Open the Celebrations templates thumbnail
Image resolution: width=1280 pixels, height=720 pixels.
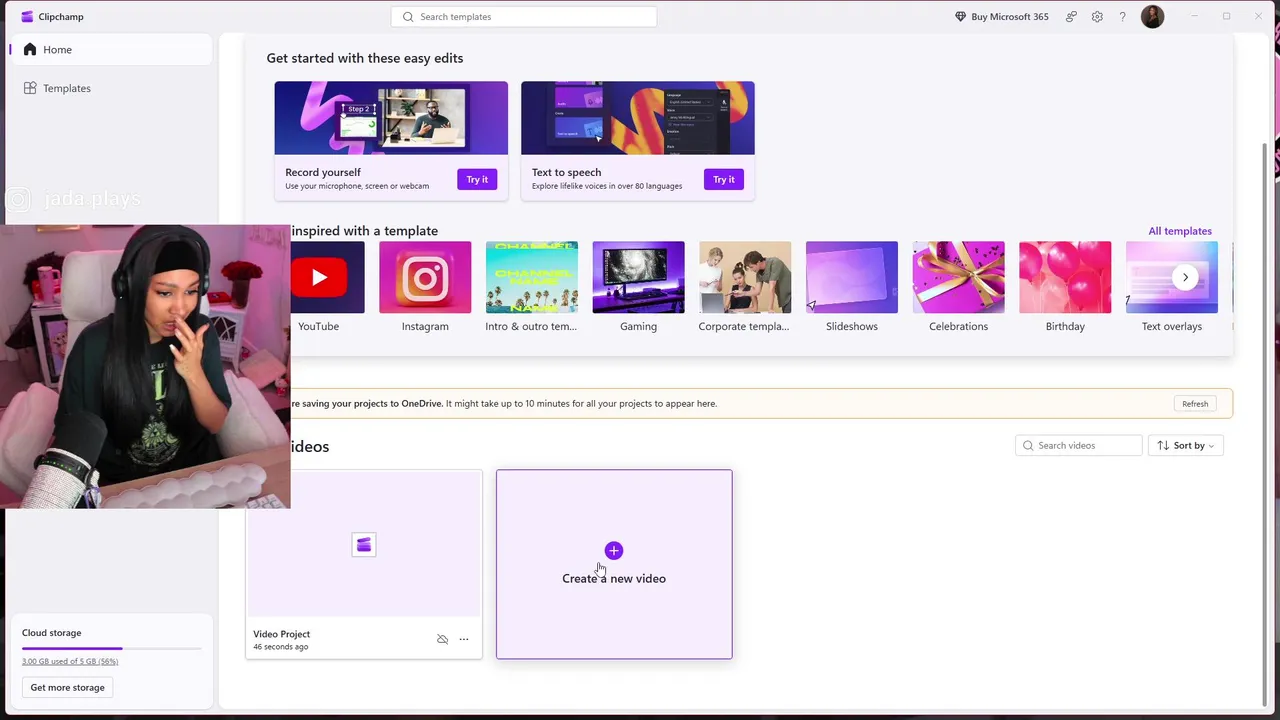pos(958,278)
